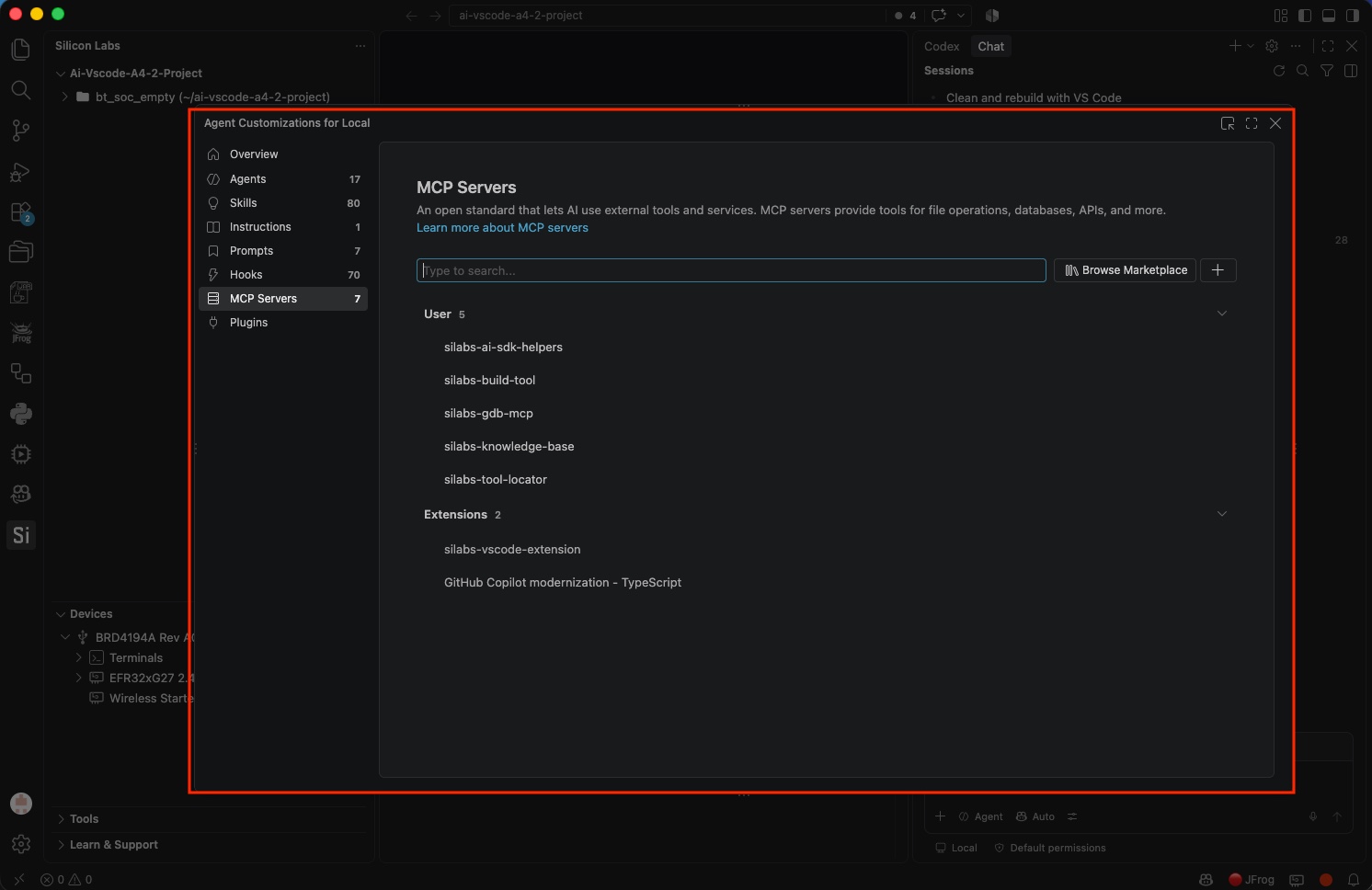Screen dimensions: 1372x890
Task: Filter the chat Sessions
Action: click(x=1327, y=71)
